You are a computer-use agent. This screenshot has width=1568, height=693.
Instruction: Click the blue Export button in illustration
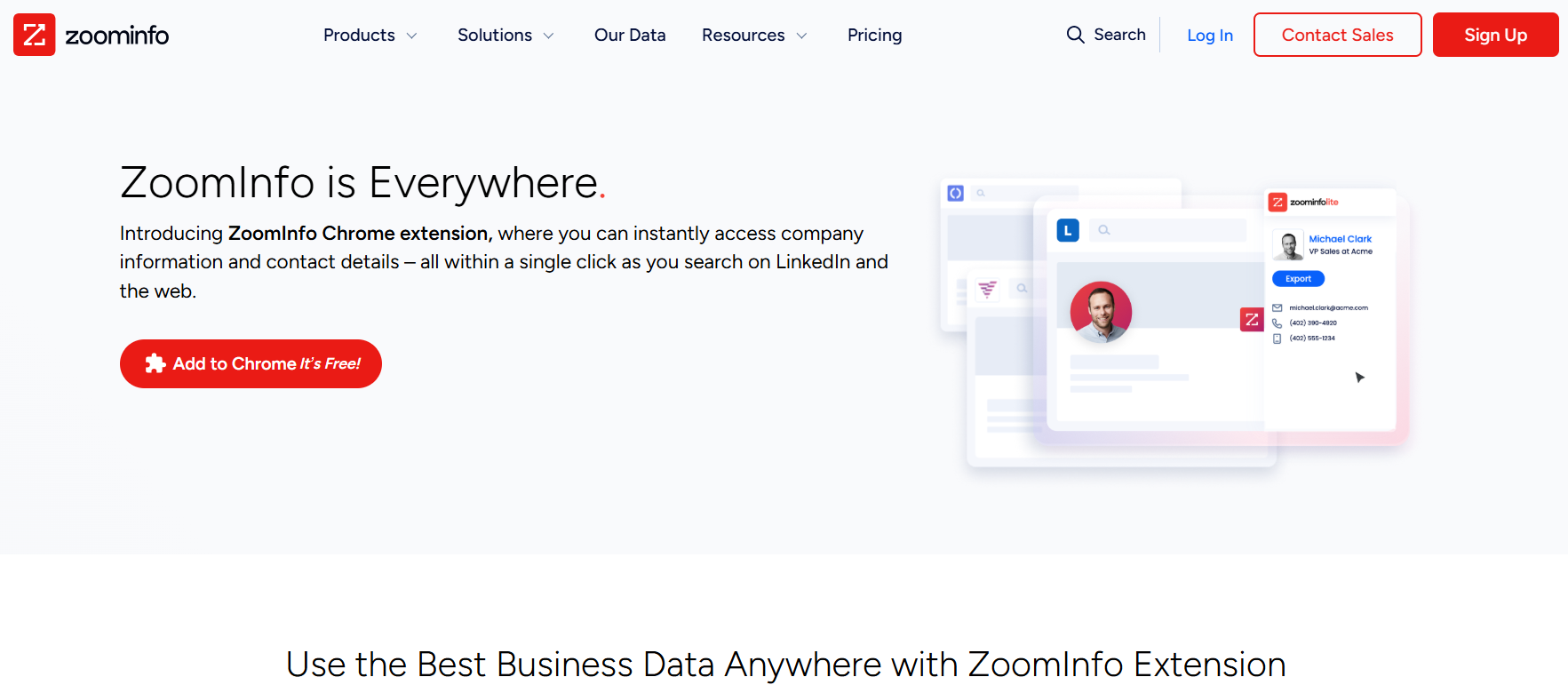(x=1298, y=279)
